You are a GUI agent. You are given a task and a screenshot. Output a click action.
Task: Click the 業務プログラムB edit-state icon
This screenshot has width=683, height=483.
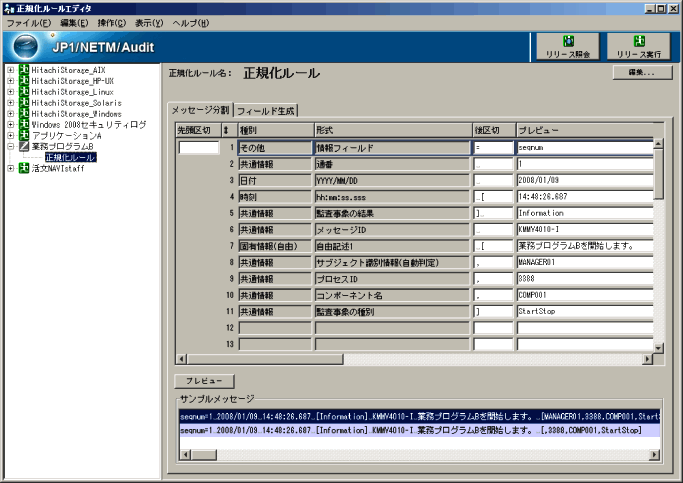tap(23, 147)
